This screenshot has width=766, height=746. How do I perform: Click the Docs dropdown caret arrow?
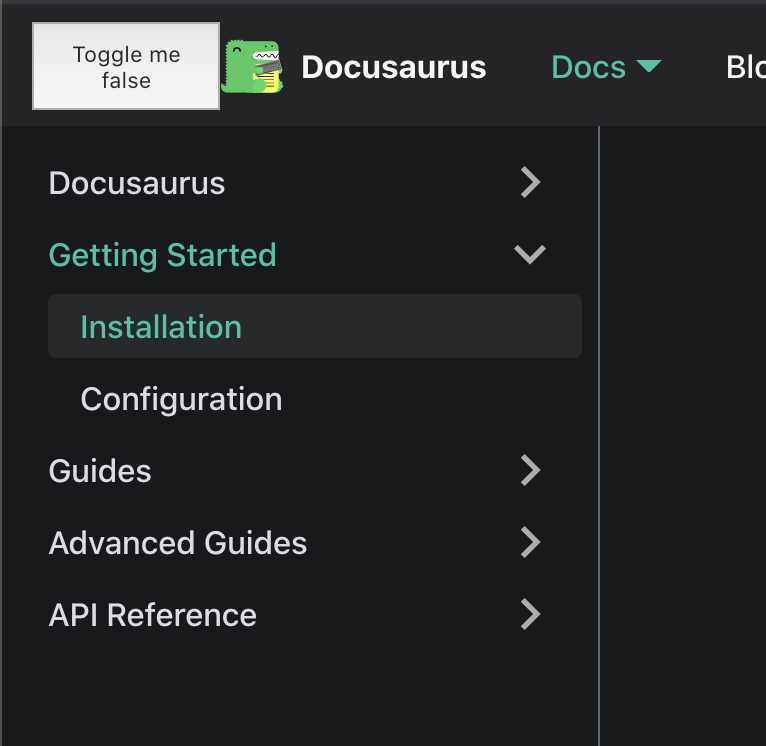(649, 65)
